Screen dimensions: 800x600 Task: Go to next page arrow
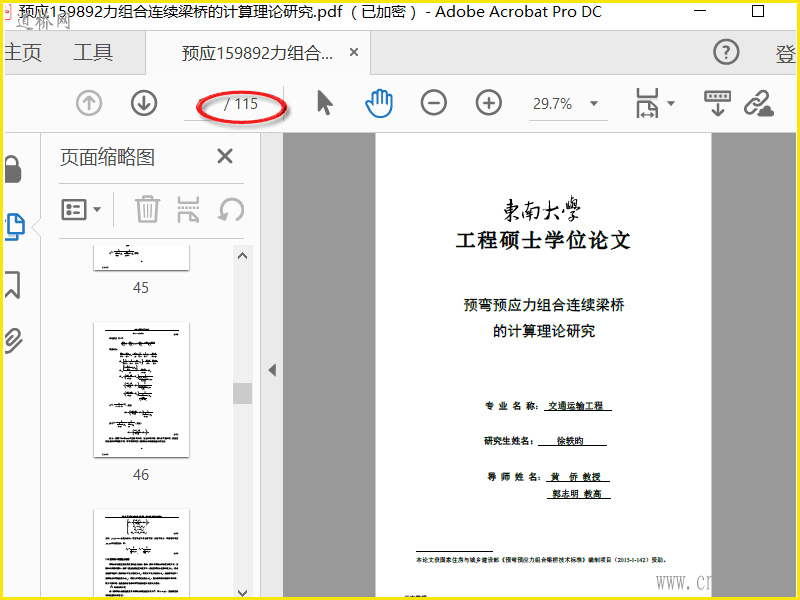coord(144,103)
